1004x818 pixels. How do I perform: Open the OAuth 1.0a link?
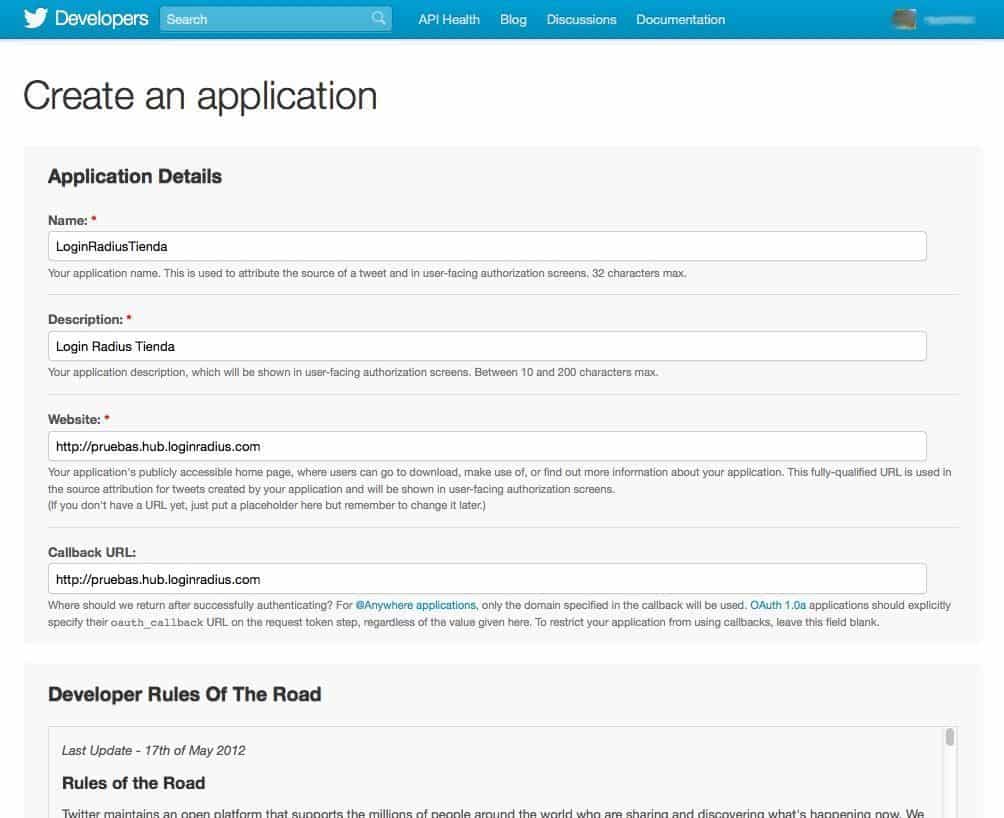click(778, 605)
